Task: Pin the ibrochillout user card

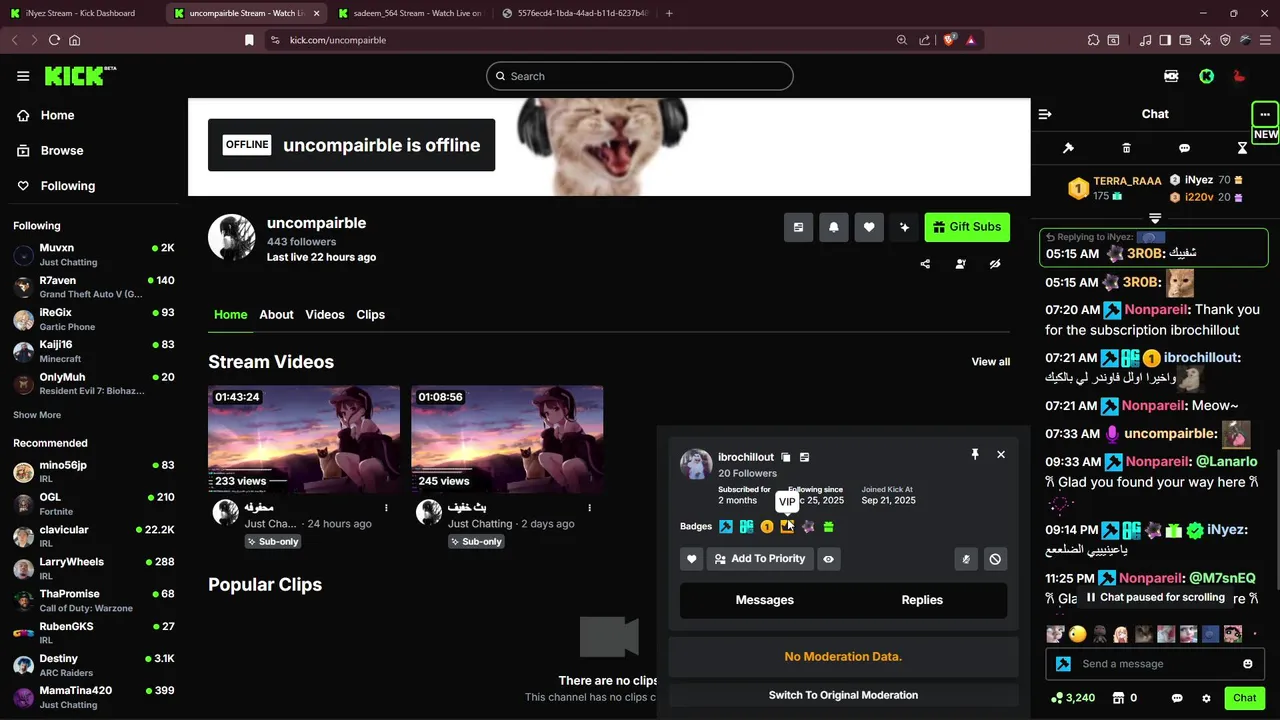Action: (x=975, y=454)
